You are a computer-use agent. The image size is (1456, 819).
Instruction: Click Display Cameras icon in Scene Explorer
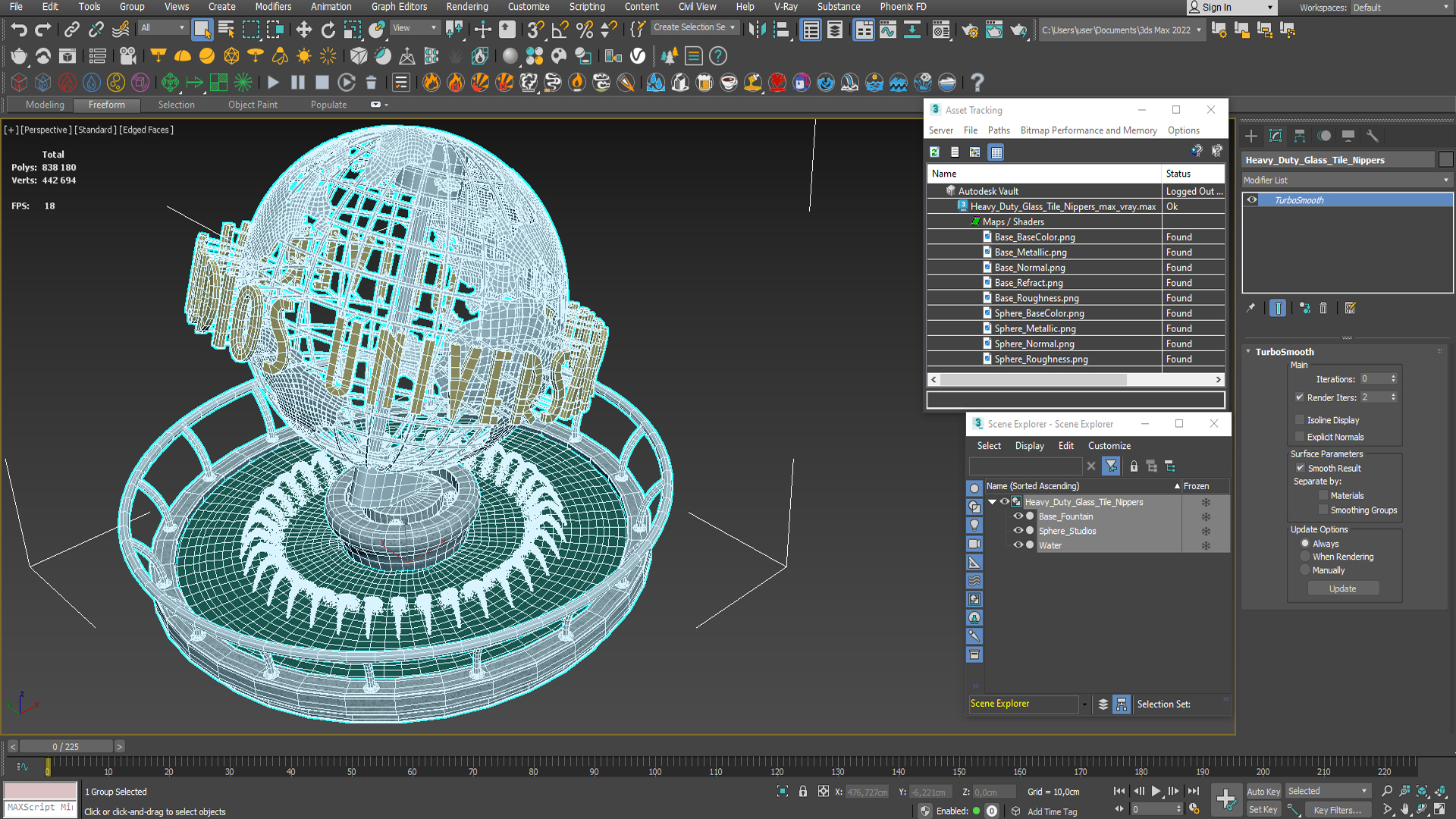pyautogui.click(x=974, y=544)
